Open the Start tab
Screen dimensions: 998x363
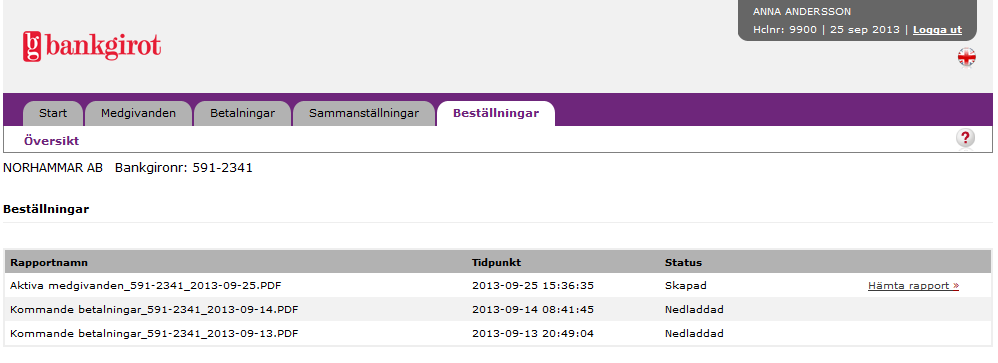pos(53,113)
